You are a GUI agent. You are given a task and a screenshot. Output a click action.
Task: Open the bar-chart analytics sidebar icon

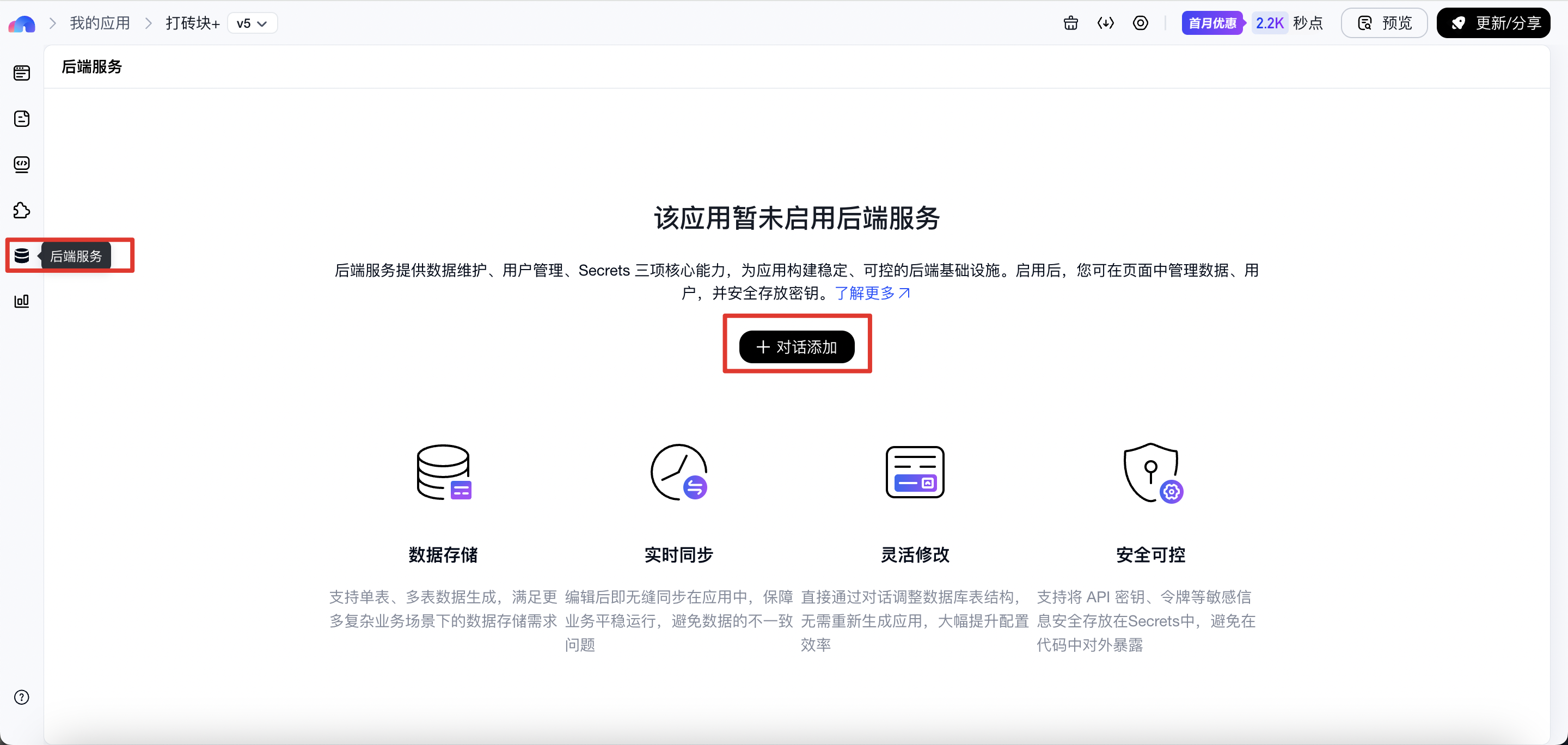(22, 301)
